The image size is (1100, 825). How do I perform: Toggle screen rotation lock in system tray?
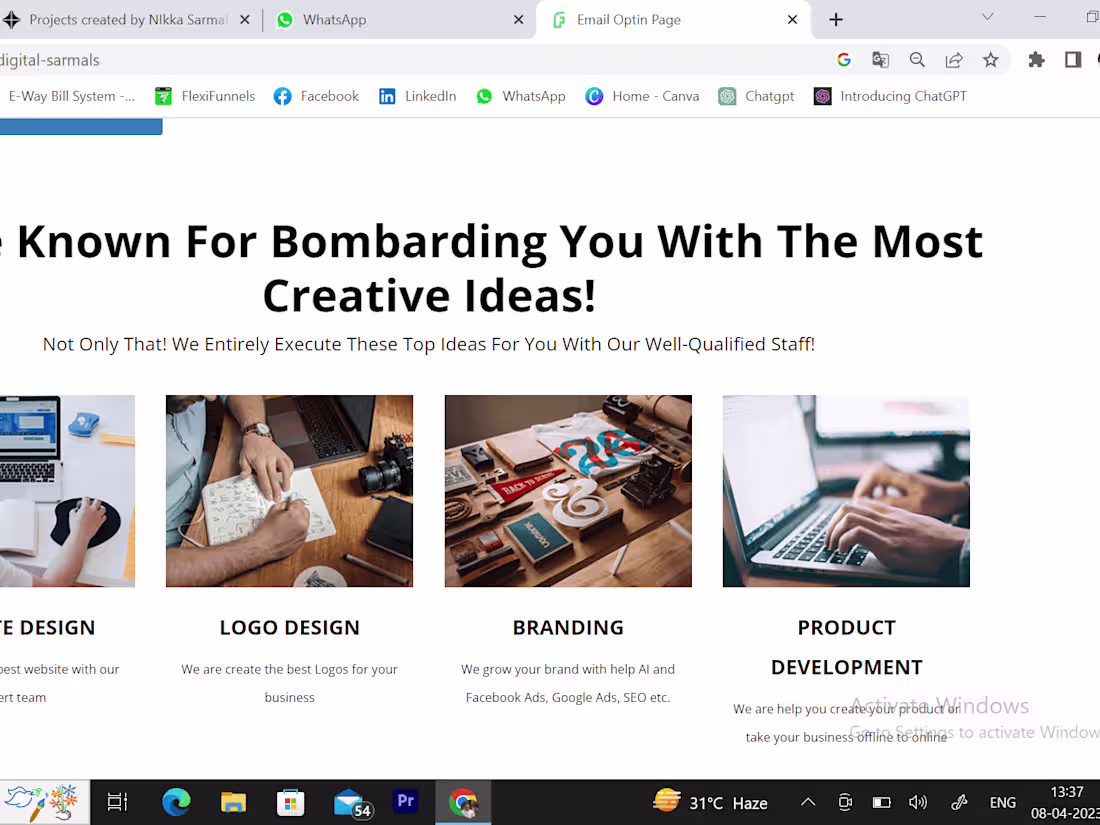(845, 801)
